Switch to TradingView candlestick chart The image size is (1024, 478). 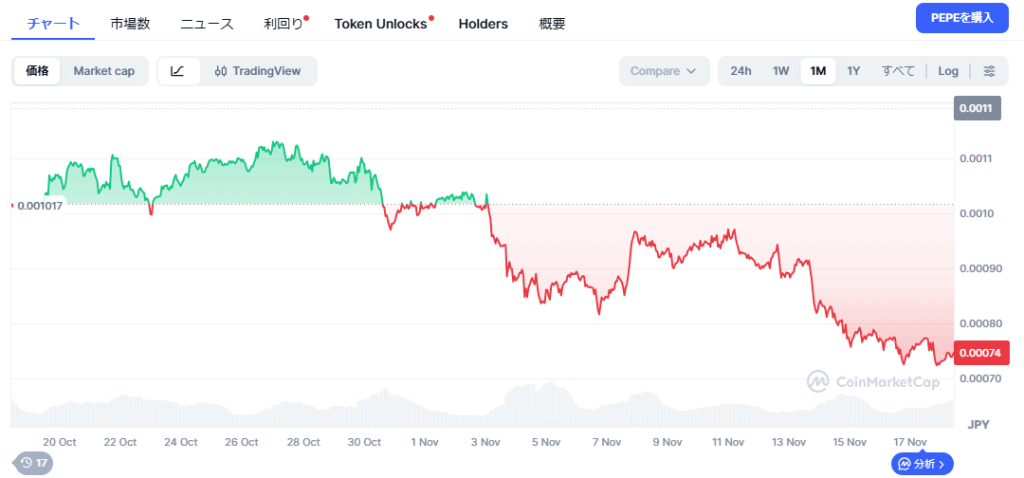pos(259,71)
